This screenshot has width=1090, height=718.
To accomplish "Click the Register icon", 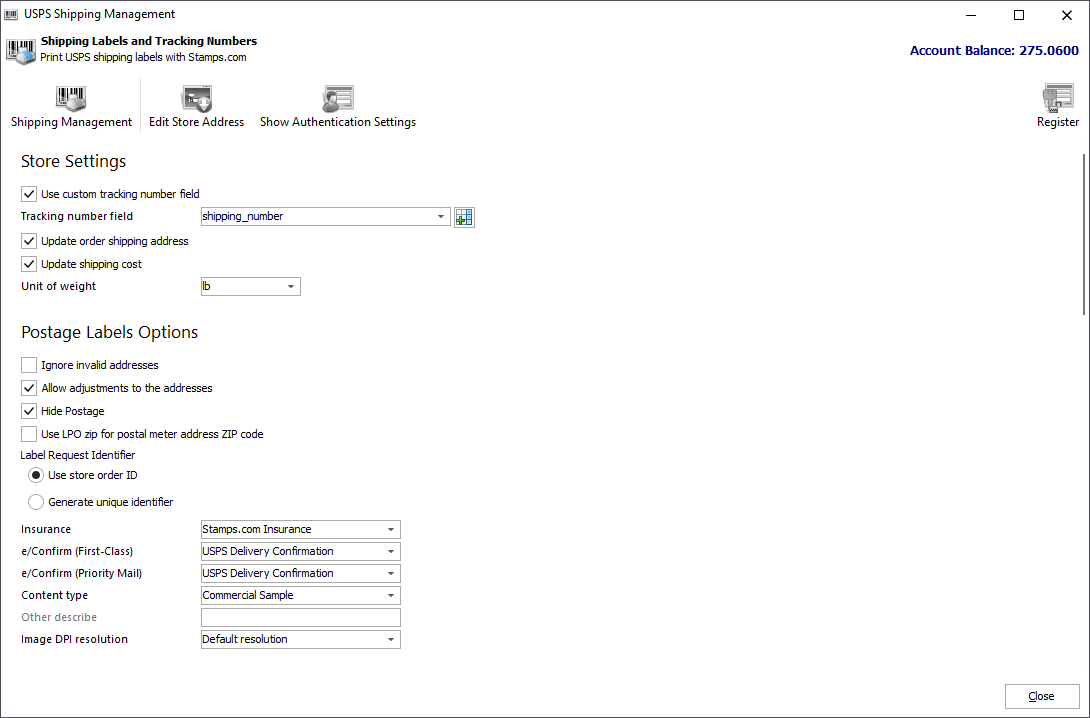I will tap(1057, 105).
